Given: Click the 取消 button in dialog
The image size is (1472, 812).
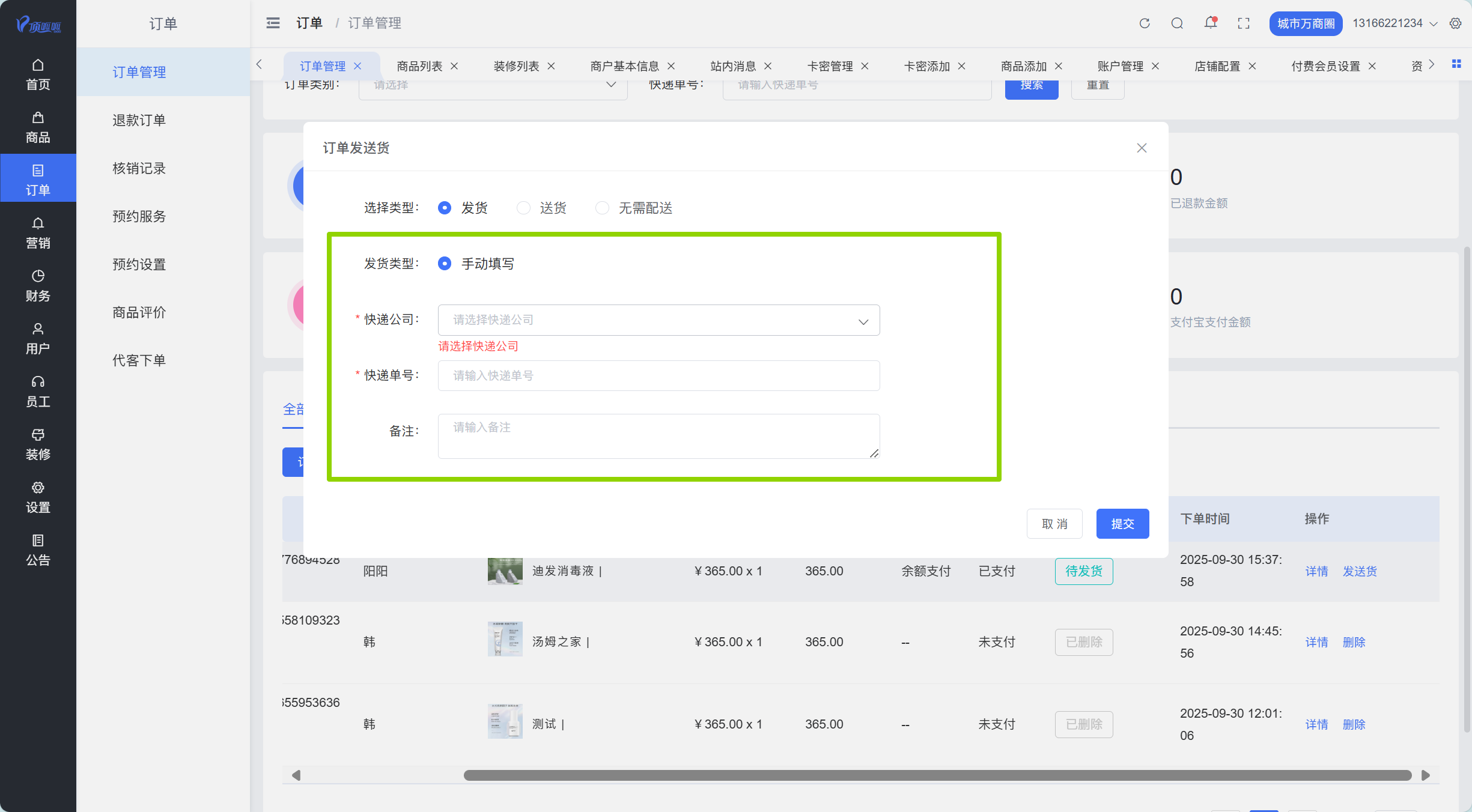Looking at the screenshot, I should click(x=1054, y=524).
